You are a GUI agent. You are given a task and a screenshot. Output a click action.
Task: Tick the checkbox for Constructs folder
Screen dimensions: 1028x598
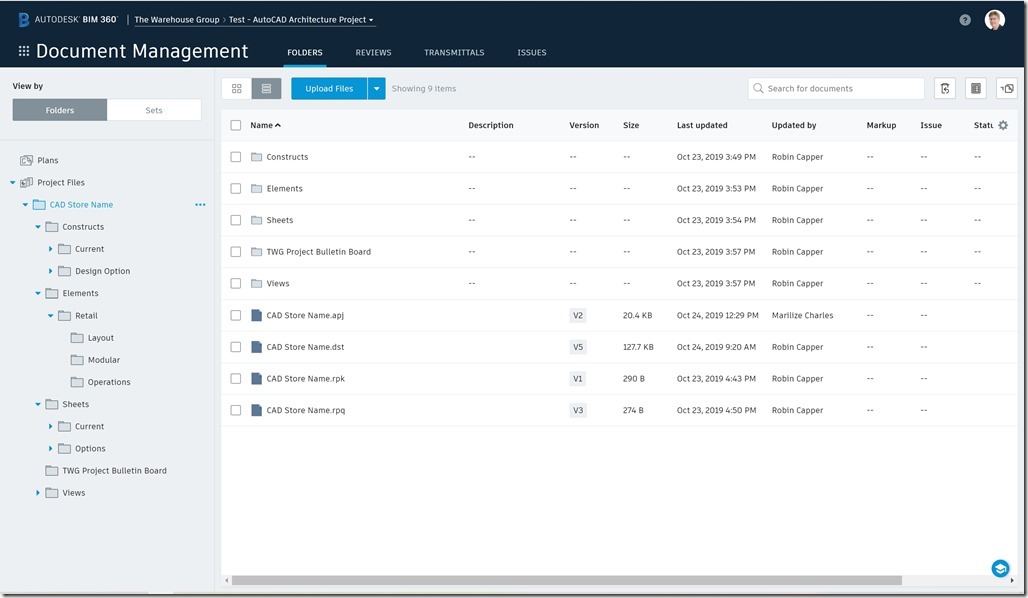[236, 157]
